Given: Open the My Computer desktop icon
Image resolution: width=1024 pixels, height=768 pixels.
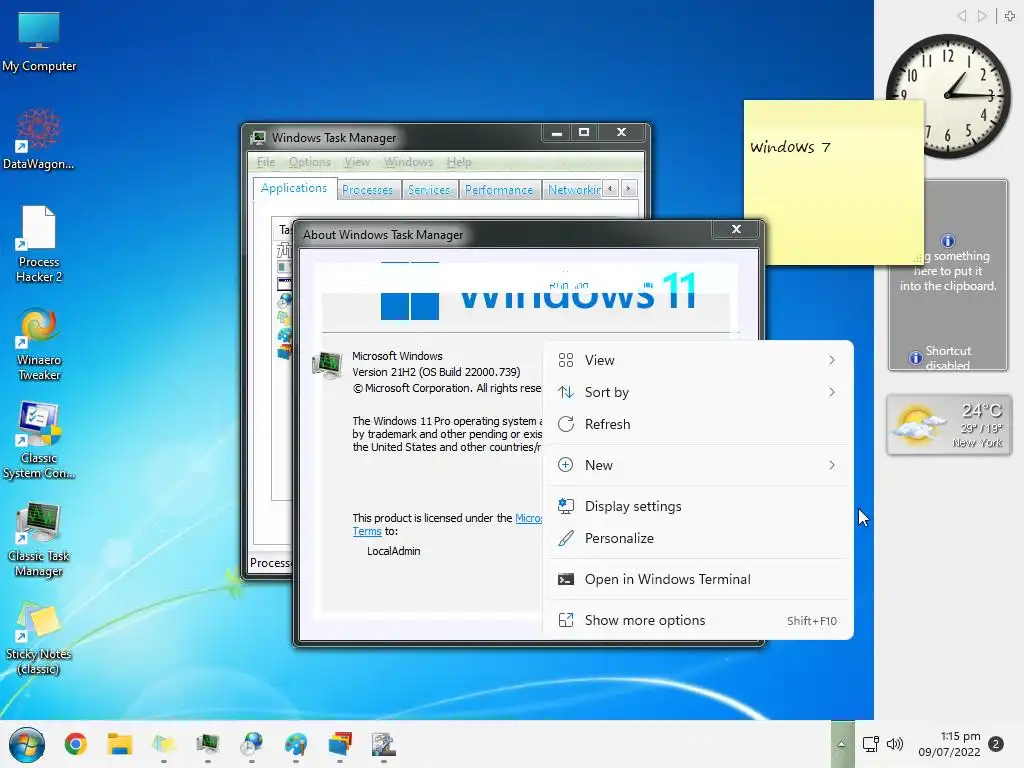Looking at the screenshot, I should coord(39,42).
